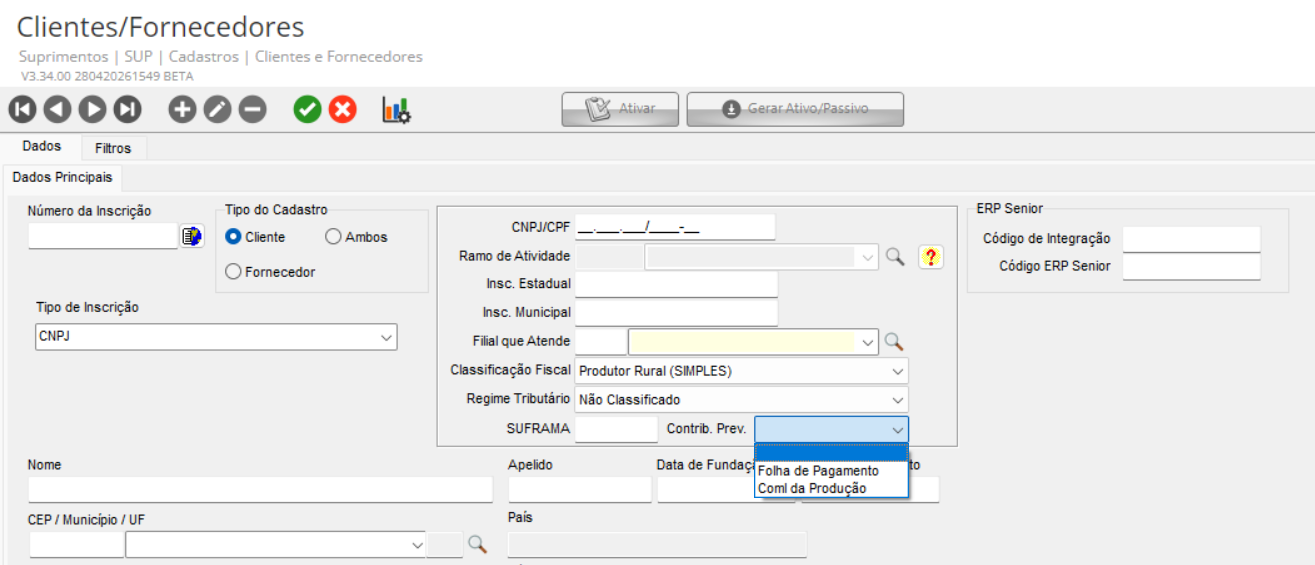The image size is (1315, 565).
Task: Click into the Nome input field
Action: pyautogui.click(x=260, y=489)
